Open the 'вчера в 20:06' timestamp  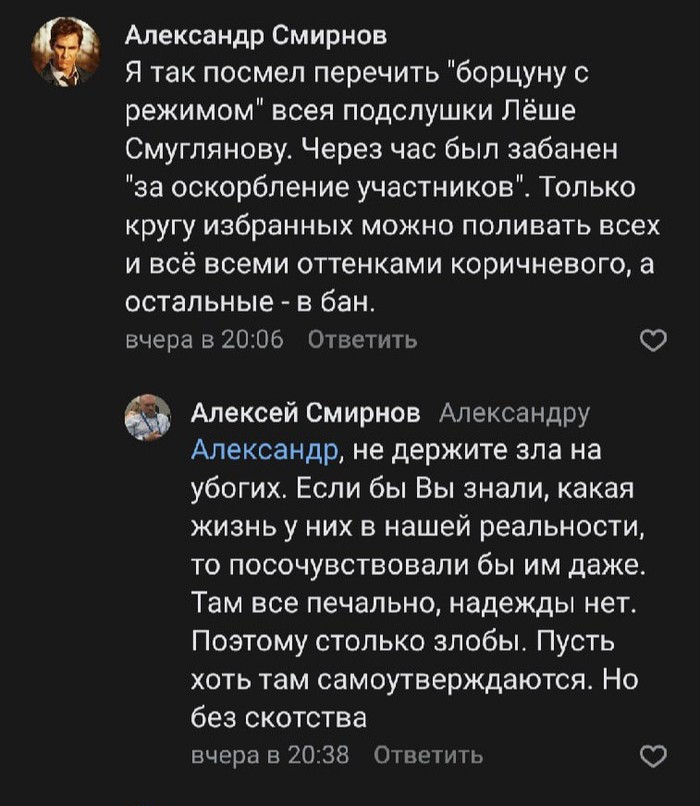[x=203, y=341]
